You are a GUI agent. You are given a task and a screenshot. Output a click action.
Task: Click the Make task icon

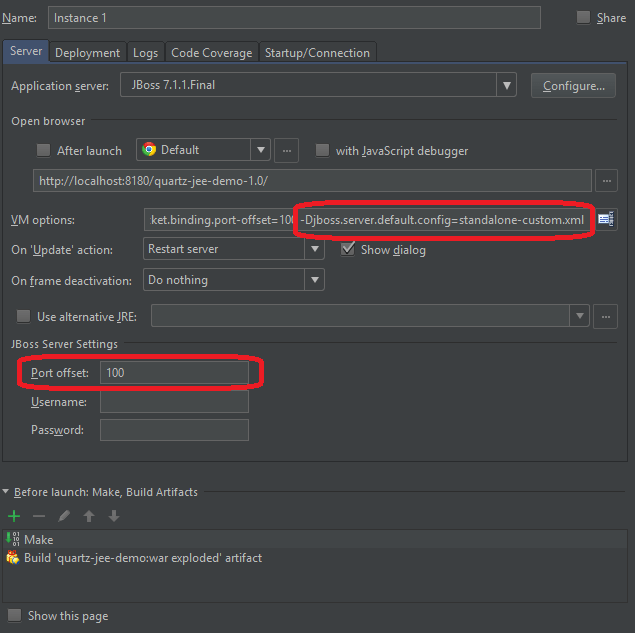tap(13, 539)
